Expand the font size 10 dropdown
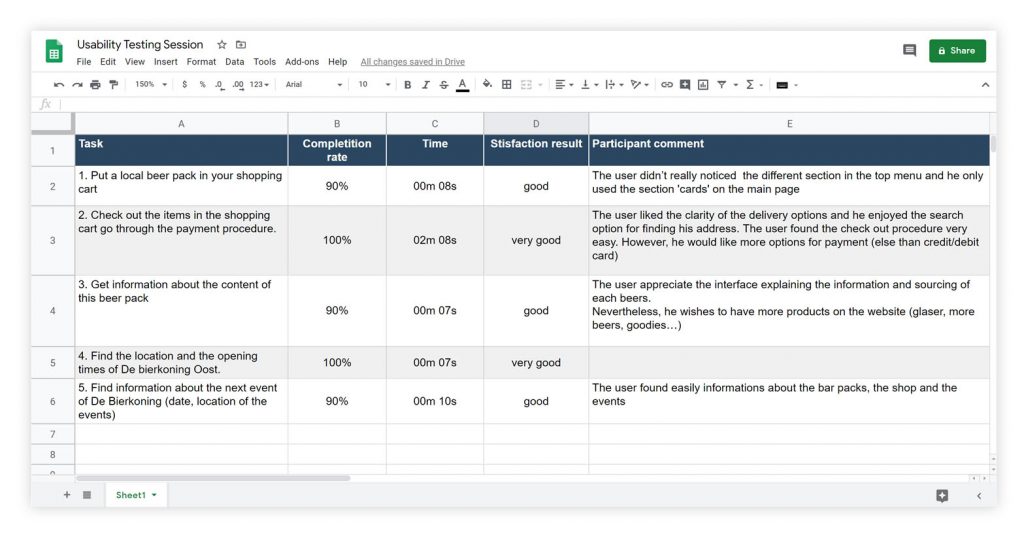This screenshot has width=1024, height=534. coord(374,85)
